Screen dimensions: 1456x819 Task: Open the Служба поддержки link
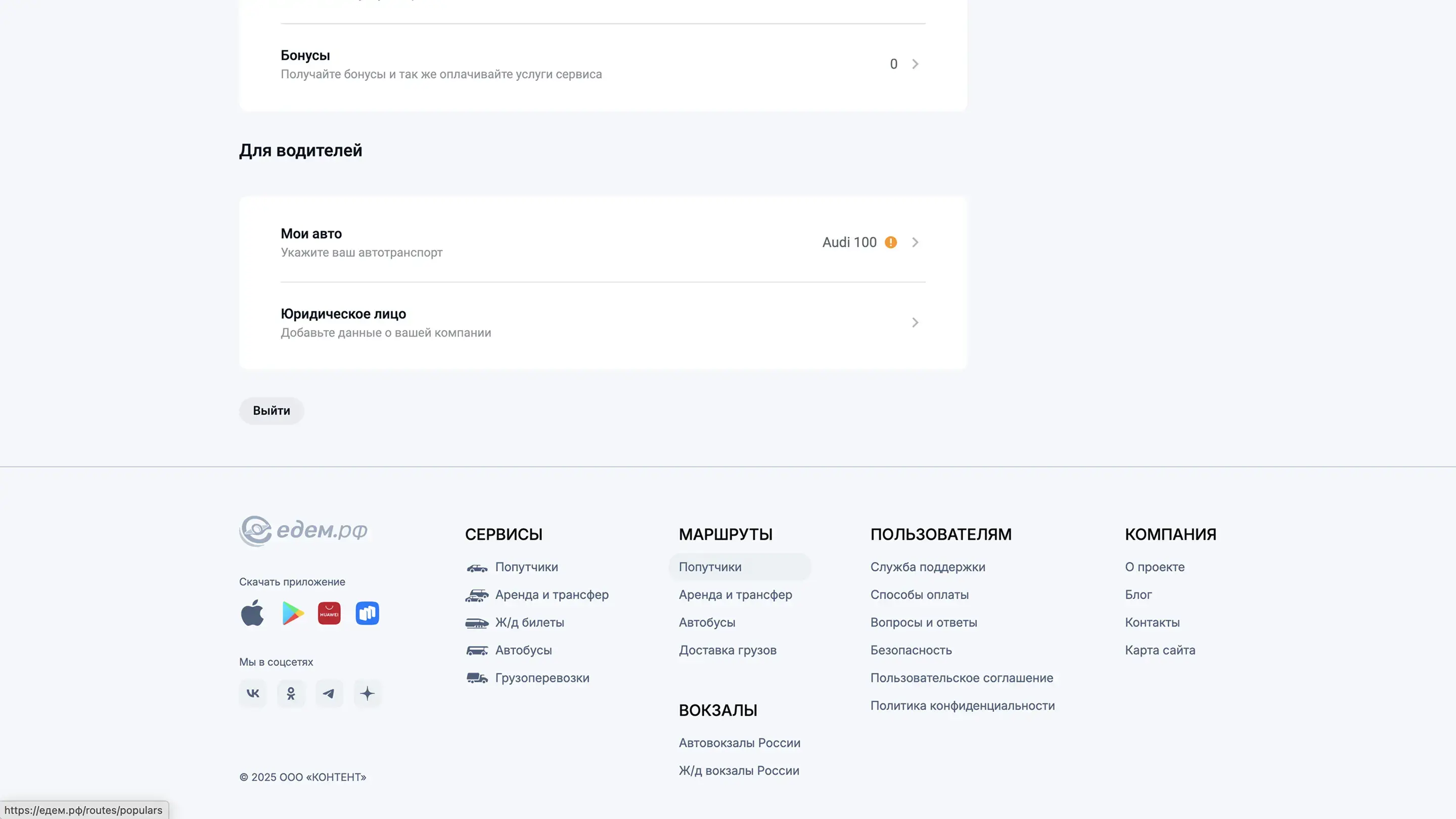928,567
